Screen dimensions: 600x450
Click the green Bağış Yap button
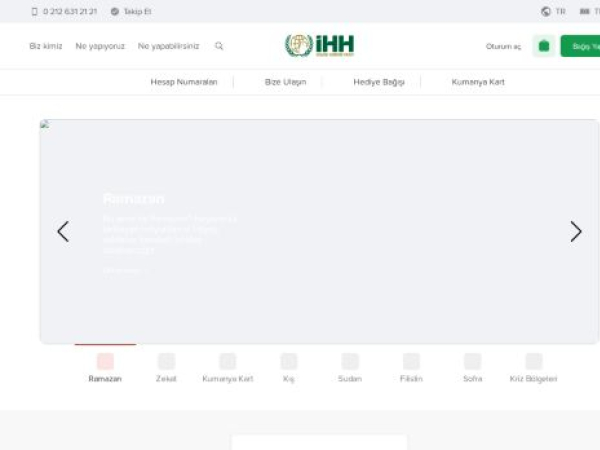[580, 46]
